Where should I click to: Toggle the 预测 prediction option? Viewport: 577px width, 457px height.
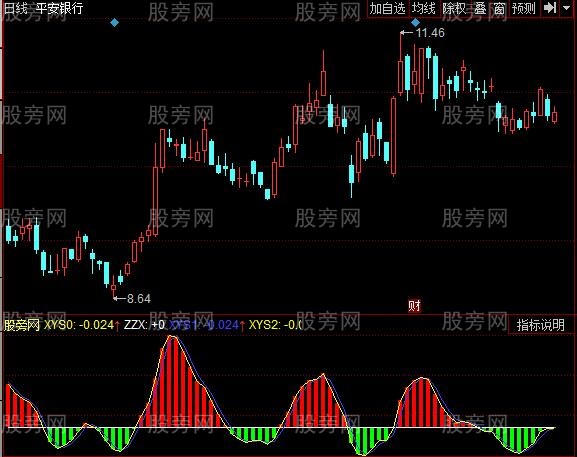pyautogui.click(x=524, y=8)
